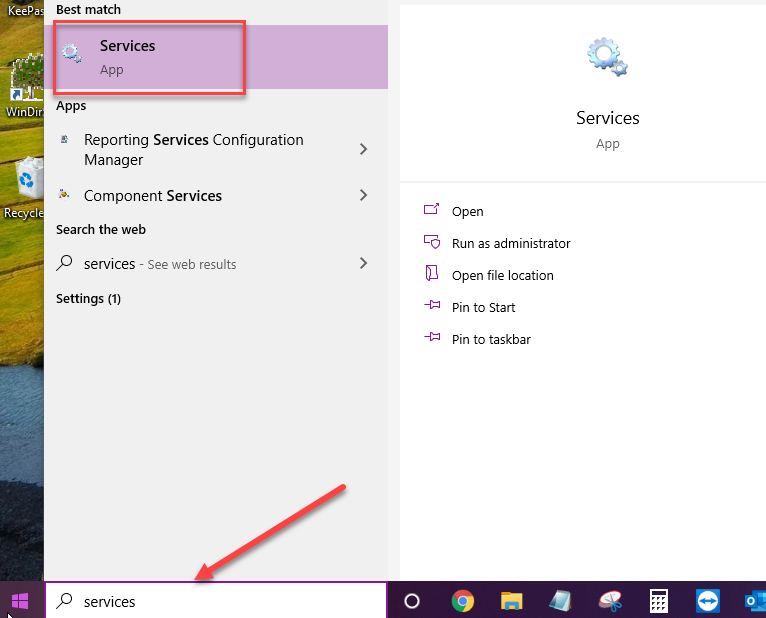Click the search box magnifier icon
The height and width of the screenshot is (618, 766).
tap(64, 600)
